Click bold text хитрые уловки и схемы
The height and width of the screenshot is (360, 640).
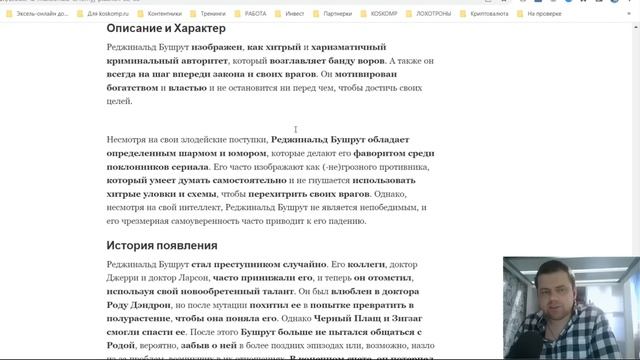(x=162, y=194)
